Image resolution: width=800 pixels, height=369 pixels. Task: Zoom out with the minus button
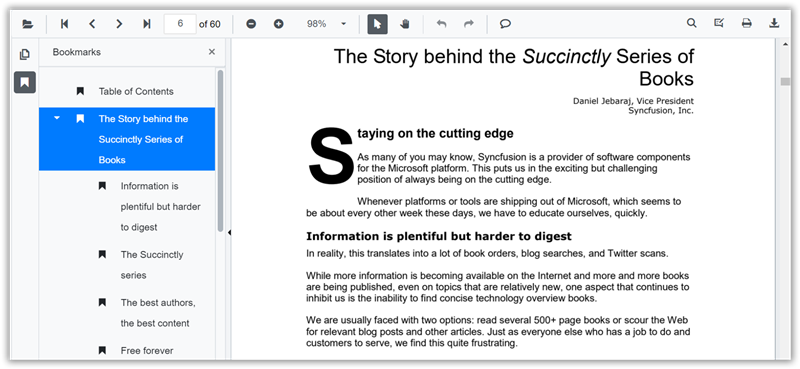(x=251, y=24)
